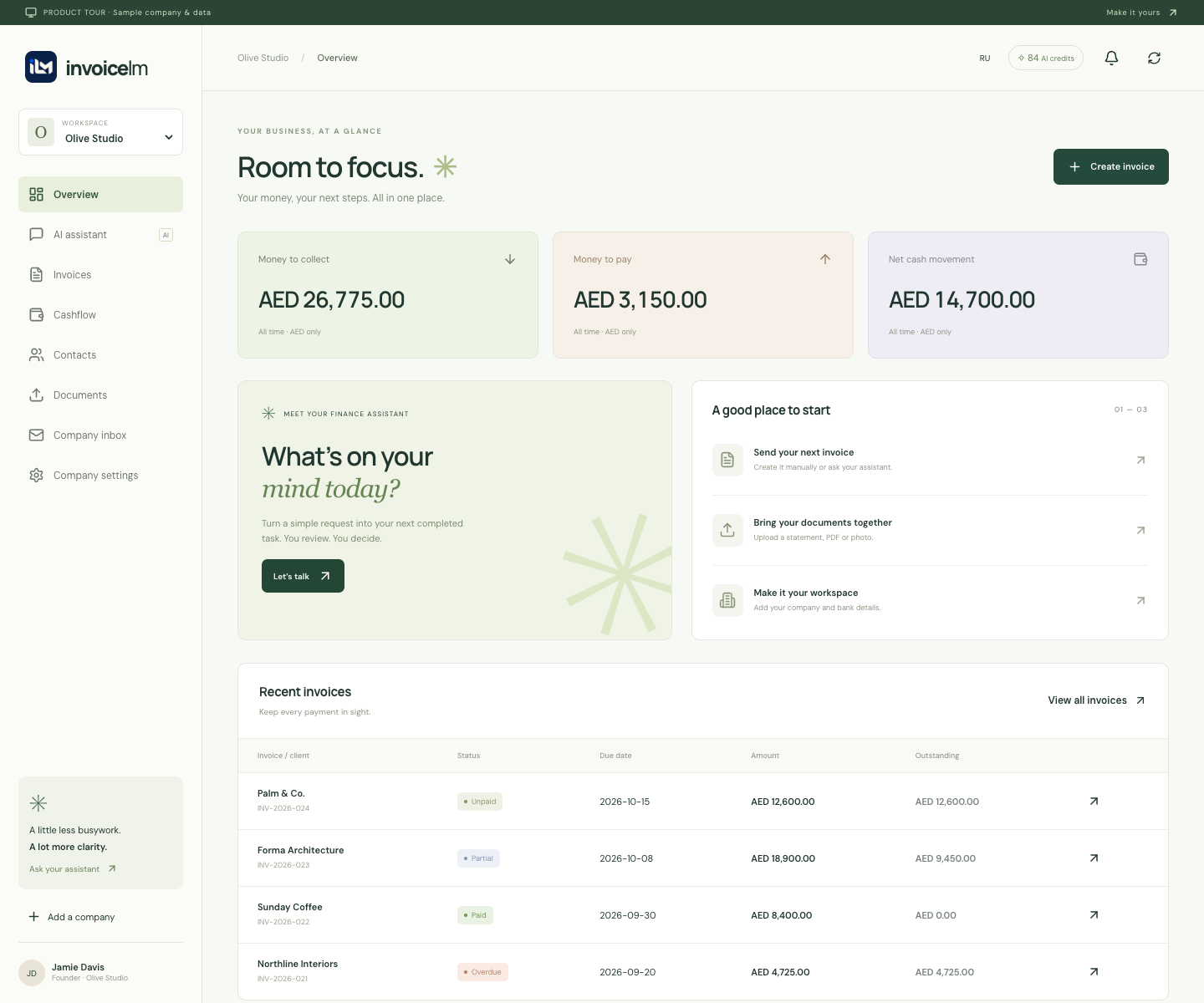The width and height of the screenshot is (1204, 1003).
Task: Open Company settings in sidebar
Action: coord(100,476)
